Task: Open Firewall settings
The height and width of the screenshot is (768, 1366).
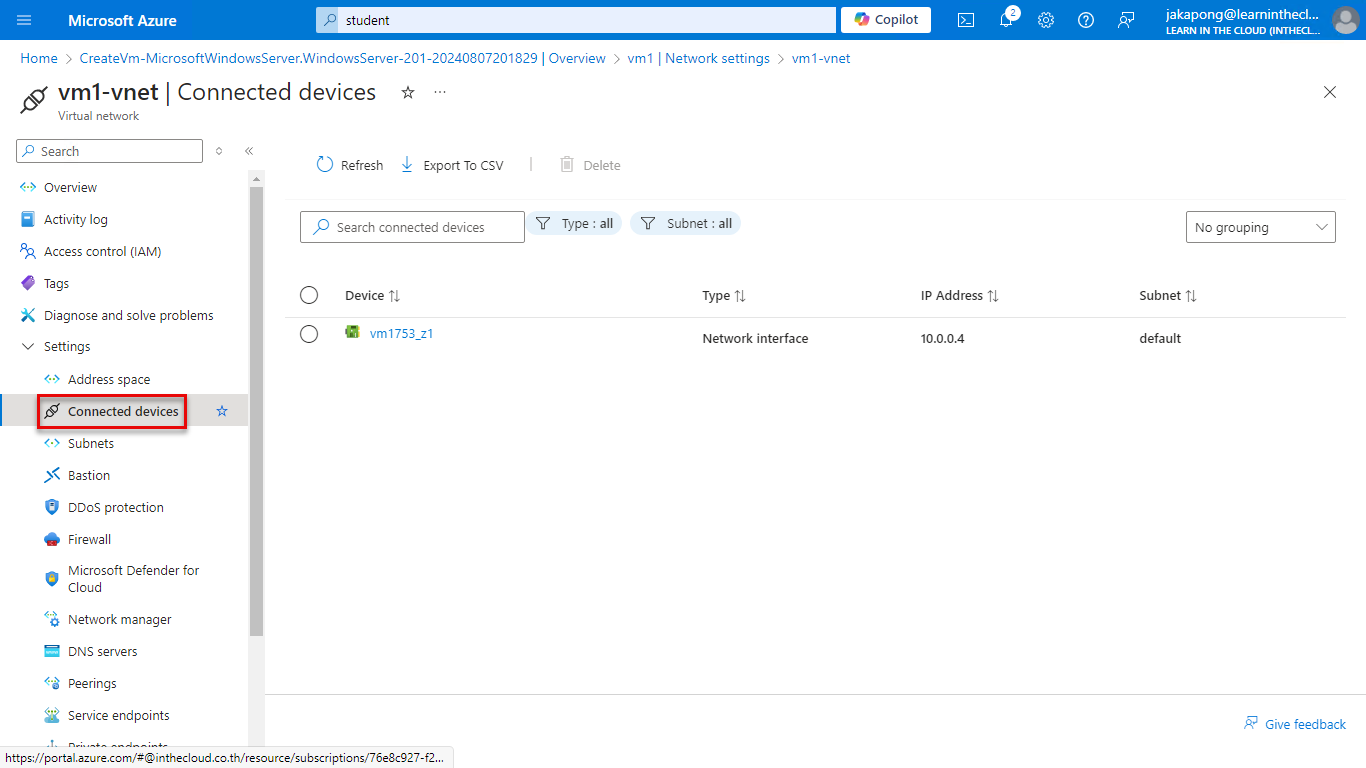Action: (x=90, y=539)
